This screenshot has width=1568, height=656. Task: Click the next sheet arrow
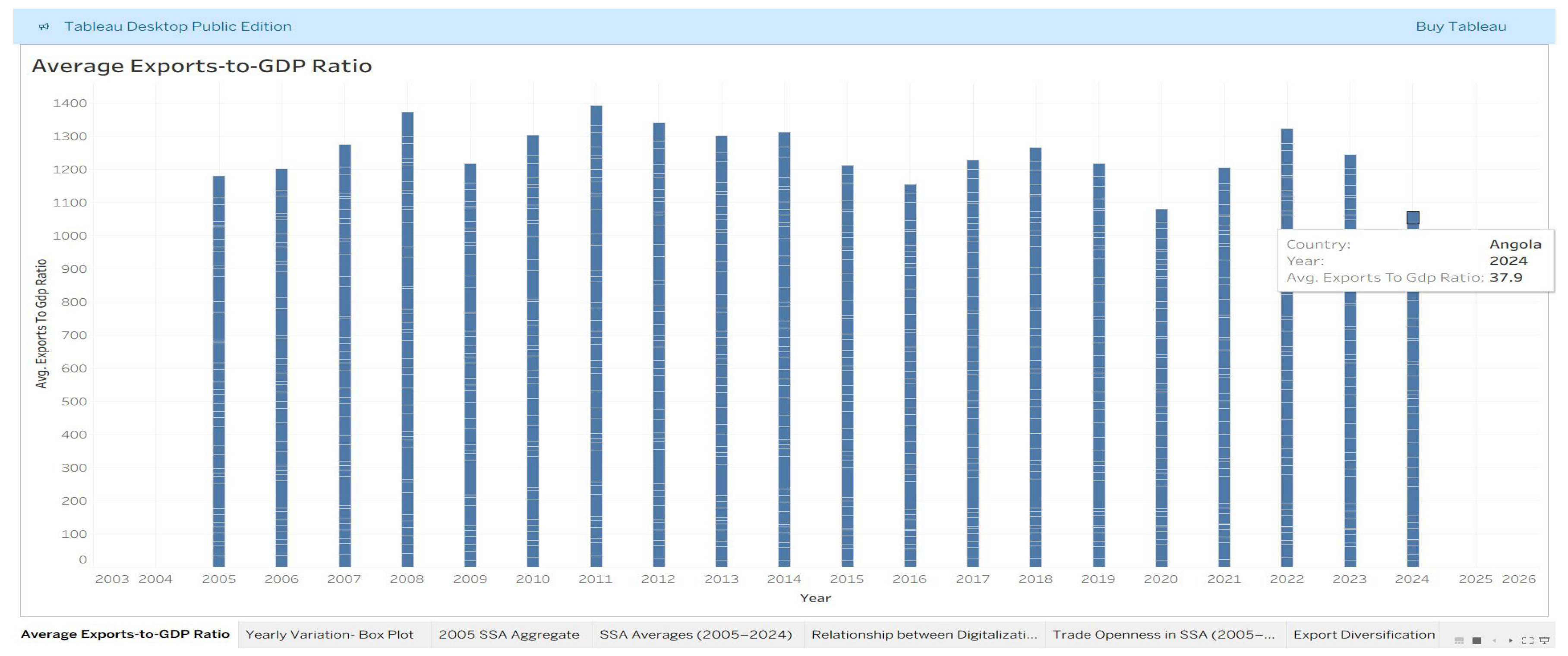tap(1511, 640)
